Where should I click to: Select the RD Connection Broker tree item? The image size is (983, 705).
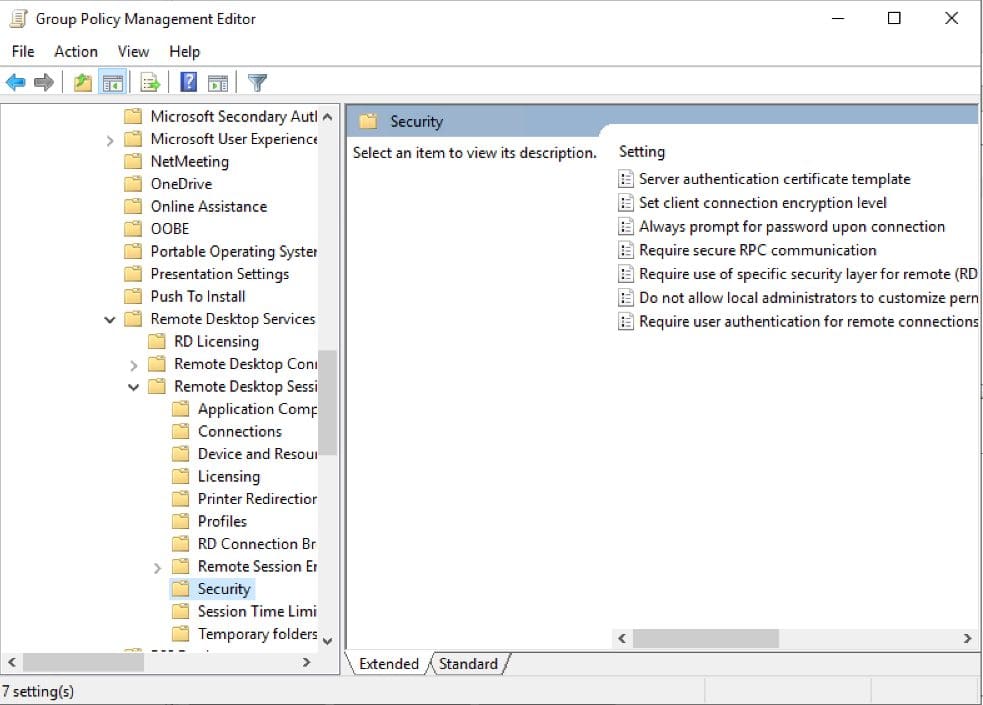click(x=256, y=544)
